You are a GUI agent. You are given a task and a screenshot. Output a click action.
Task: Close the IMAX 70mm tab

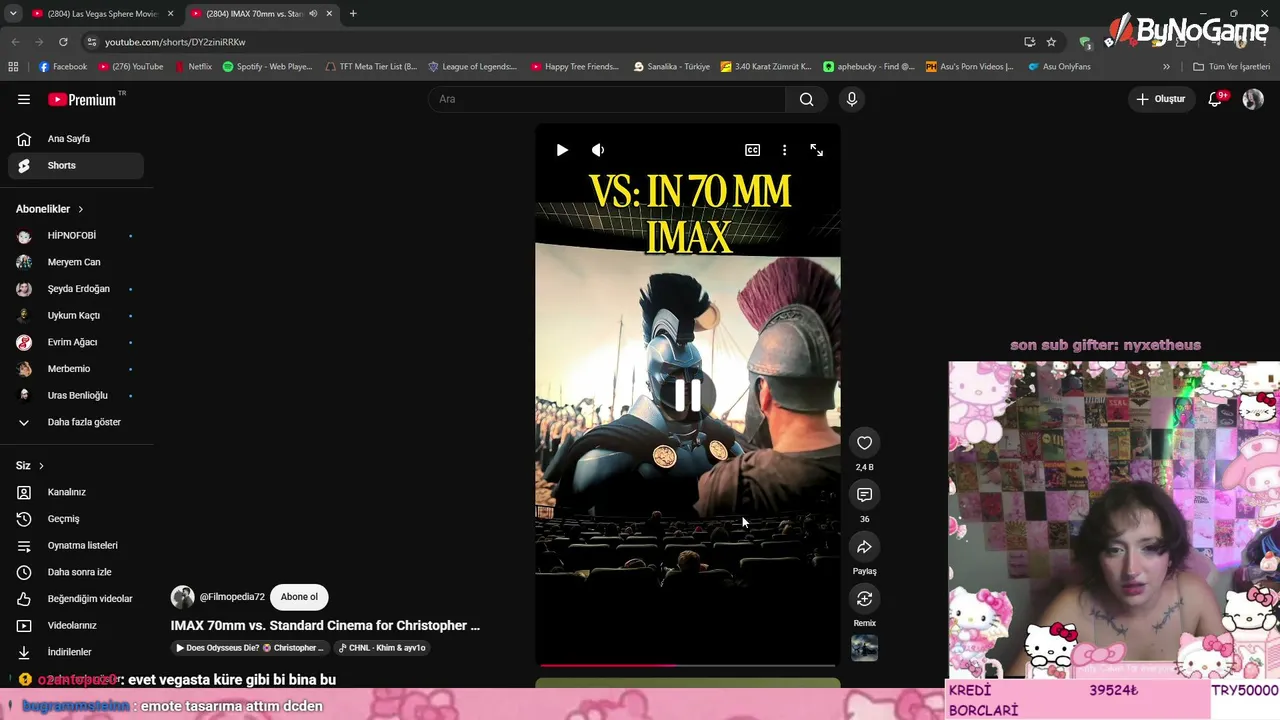[329, 14]
